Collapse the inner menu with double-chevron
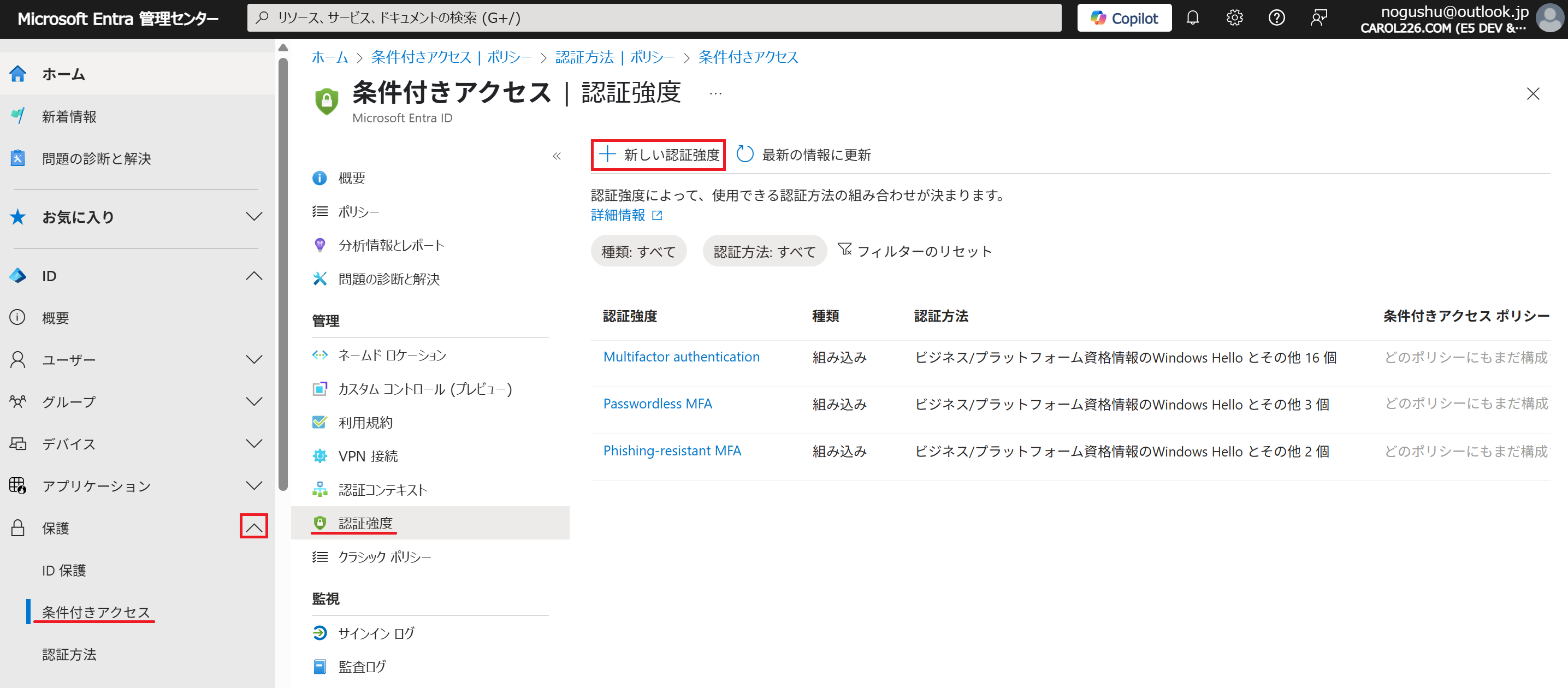Viewport: 1568px width, 688px height. click(x=557, y=156)
